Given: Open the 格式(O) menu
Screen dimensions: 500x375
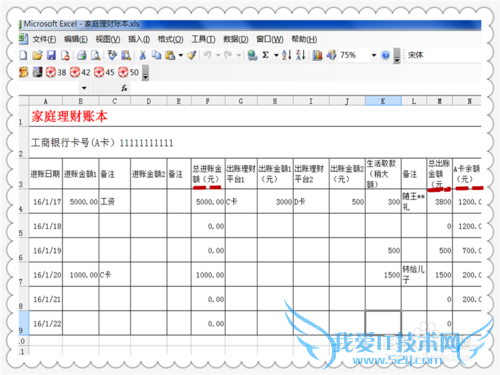Looking at the screenshot, I should tap(170, 39).
